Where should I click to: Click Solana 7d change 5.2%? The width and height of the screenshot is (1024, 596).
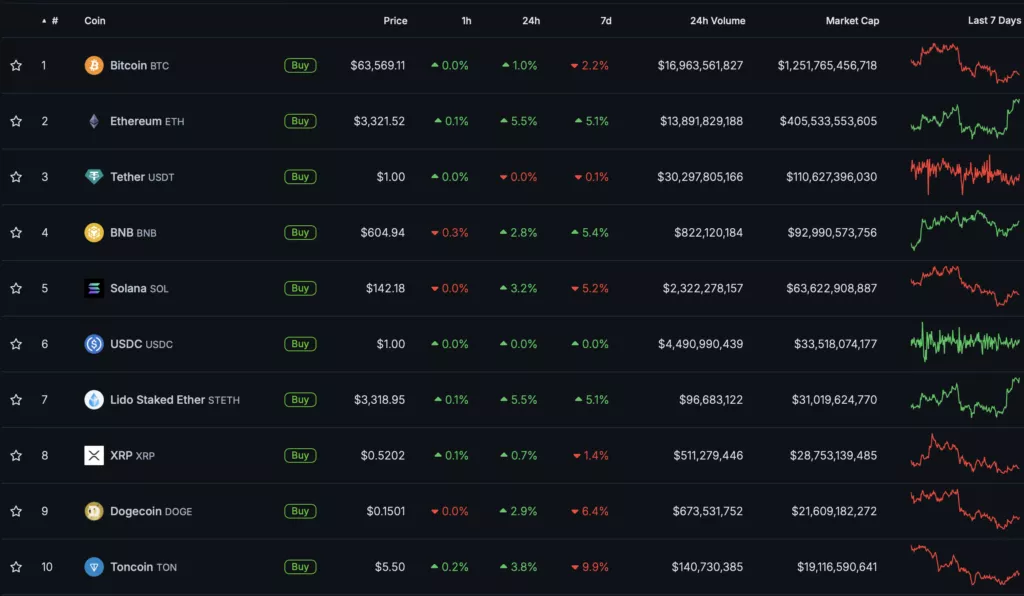590,288
